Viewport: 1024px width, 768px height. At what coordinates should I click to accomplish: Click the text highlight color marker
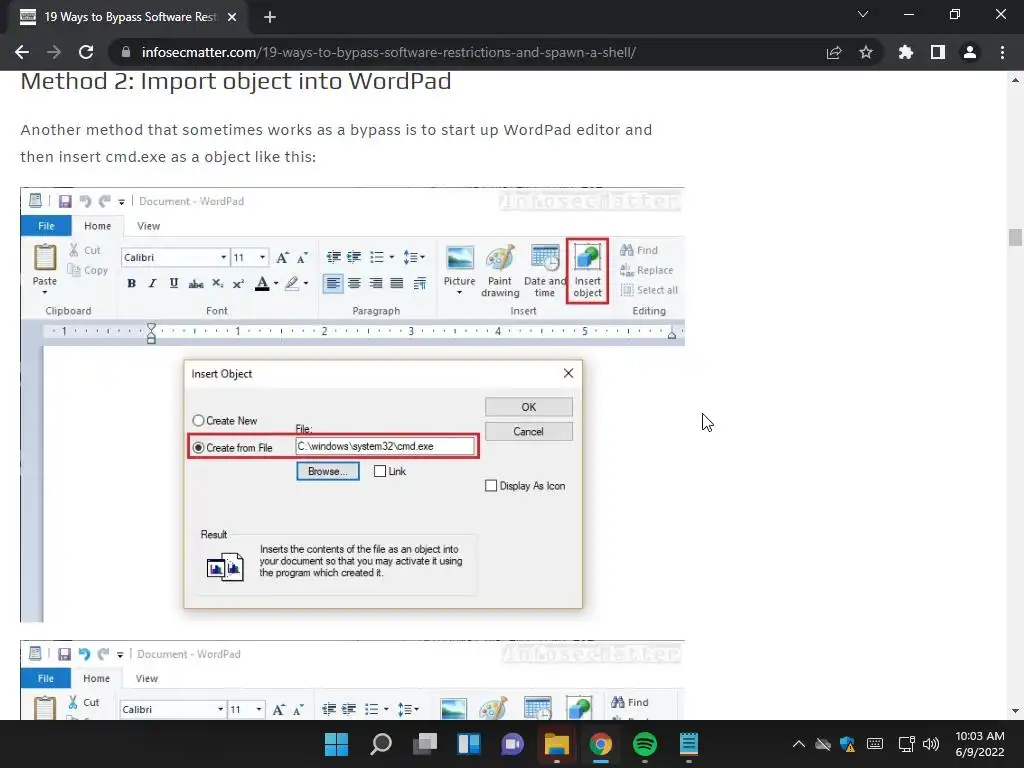(292, 283)
